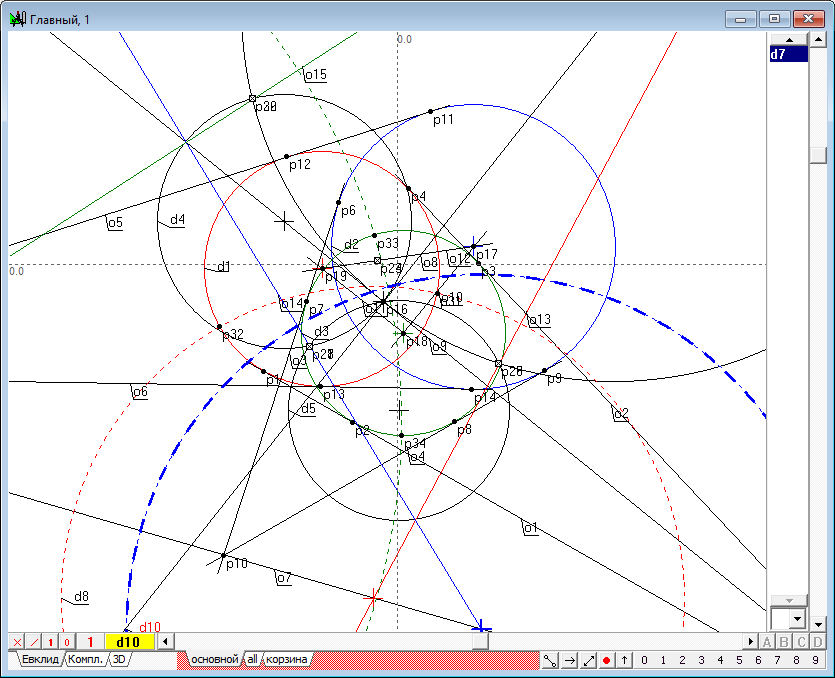Click the application icon in title bar
The image size is (835, 678).
18,20
